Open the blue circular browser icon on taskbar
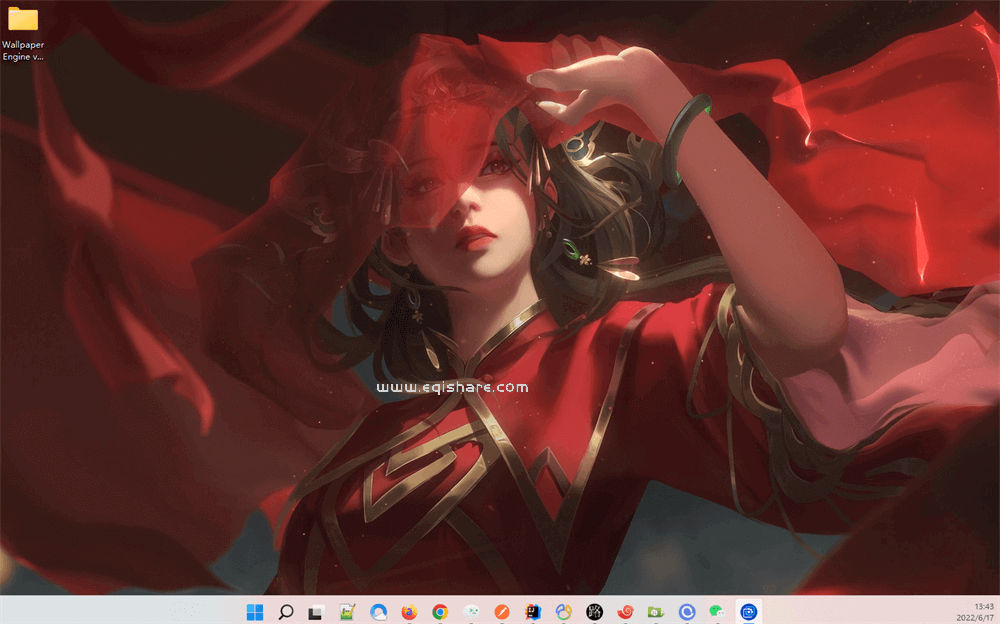This screenshot has width=1000, height=624. tap(685, 610)
